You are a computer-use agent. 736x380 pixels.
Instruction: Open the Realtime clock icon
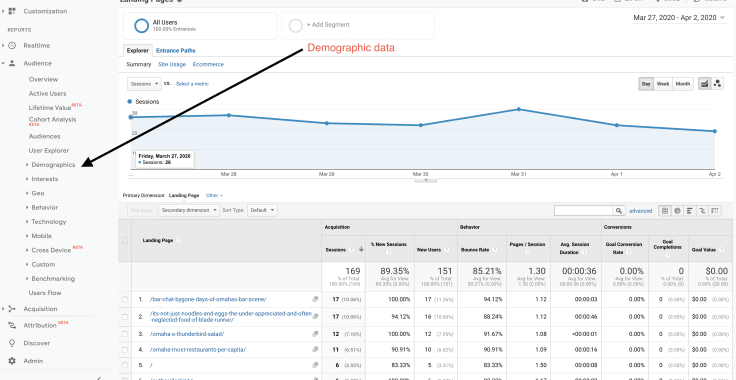13,46
